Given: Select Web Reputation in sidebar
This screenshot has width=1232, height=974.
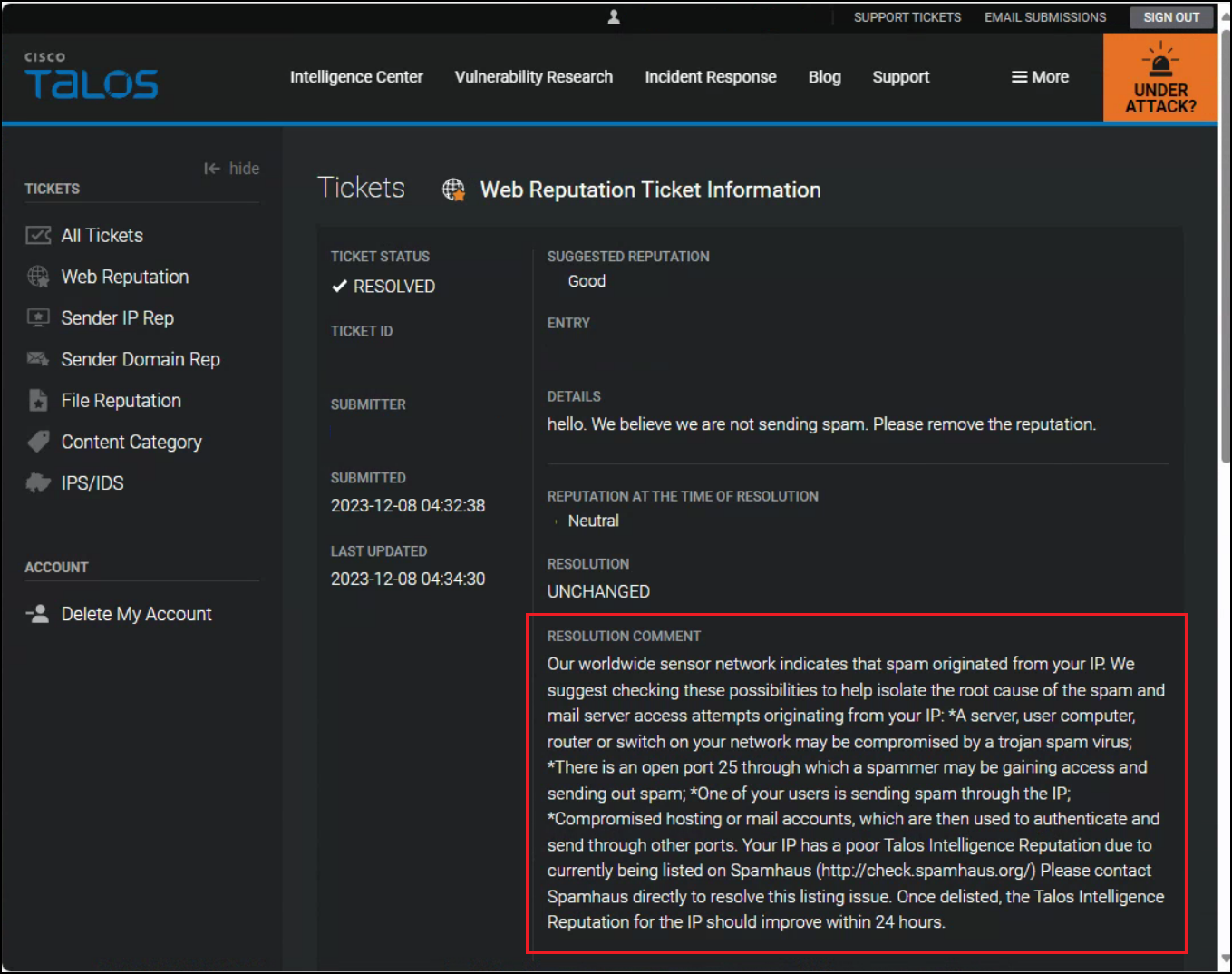Looking at the screenshot, I should [125, 277].
